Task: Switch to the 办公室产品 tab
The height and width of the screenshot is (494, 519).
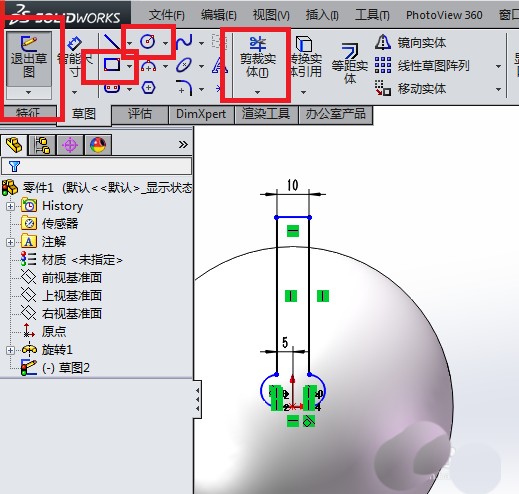Action: click(x=335, y=114)
